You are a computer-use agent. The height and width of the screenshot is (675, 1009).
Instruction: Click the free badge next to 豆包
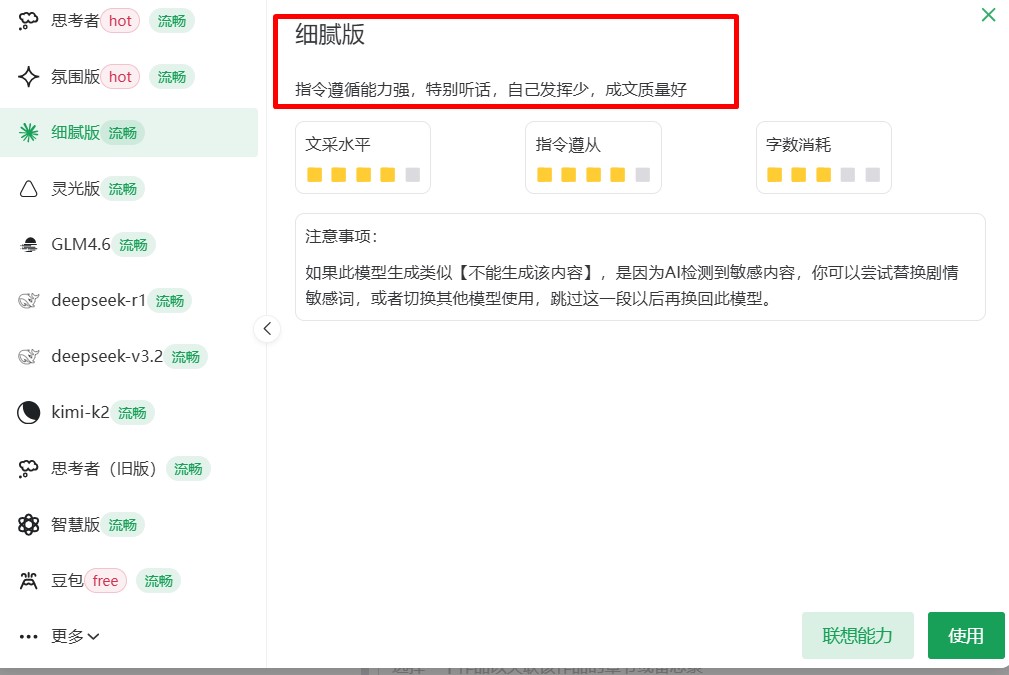105,580
